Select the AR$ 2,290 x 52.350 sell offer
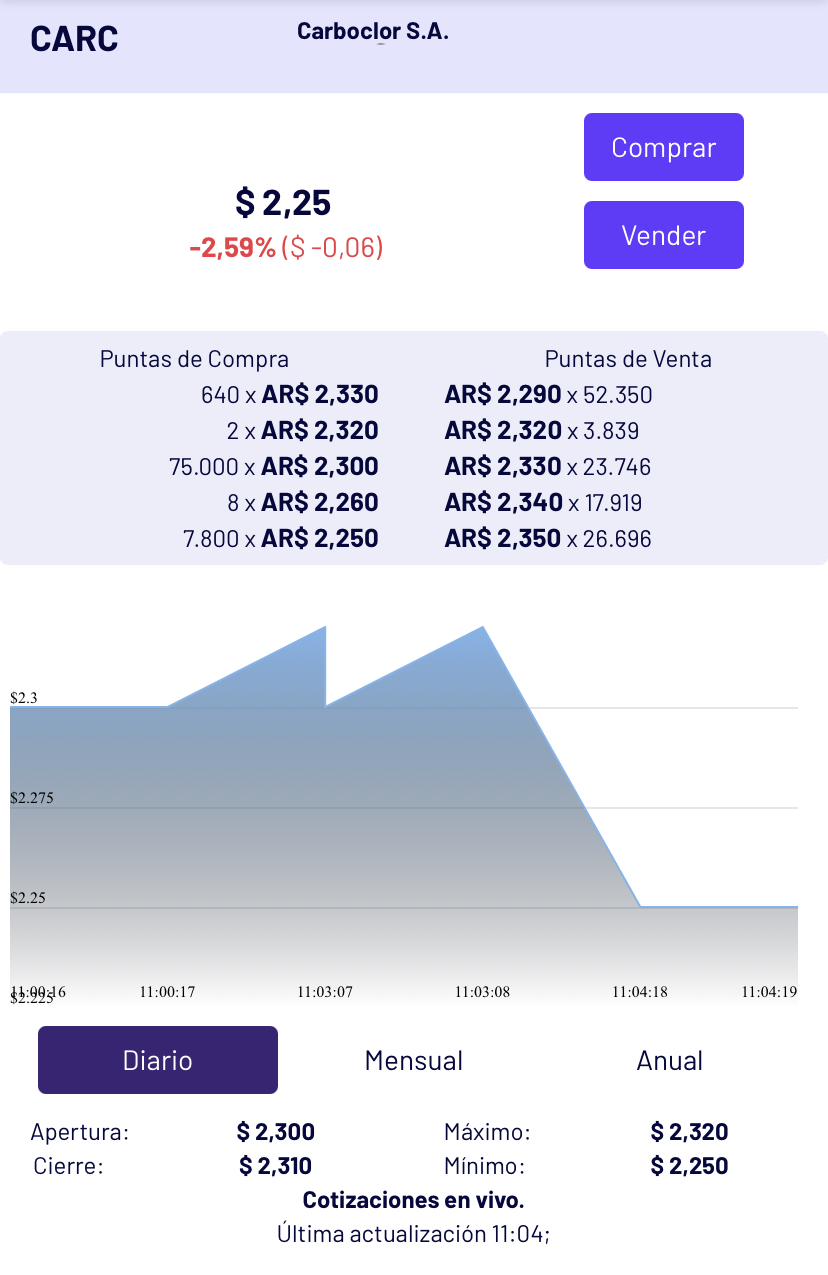Image resolution: width=828 pixels, height=1275 pixels. (x=548, y=395)
